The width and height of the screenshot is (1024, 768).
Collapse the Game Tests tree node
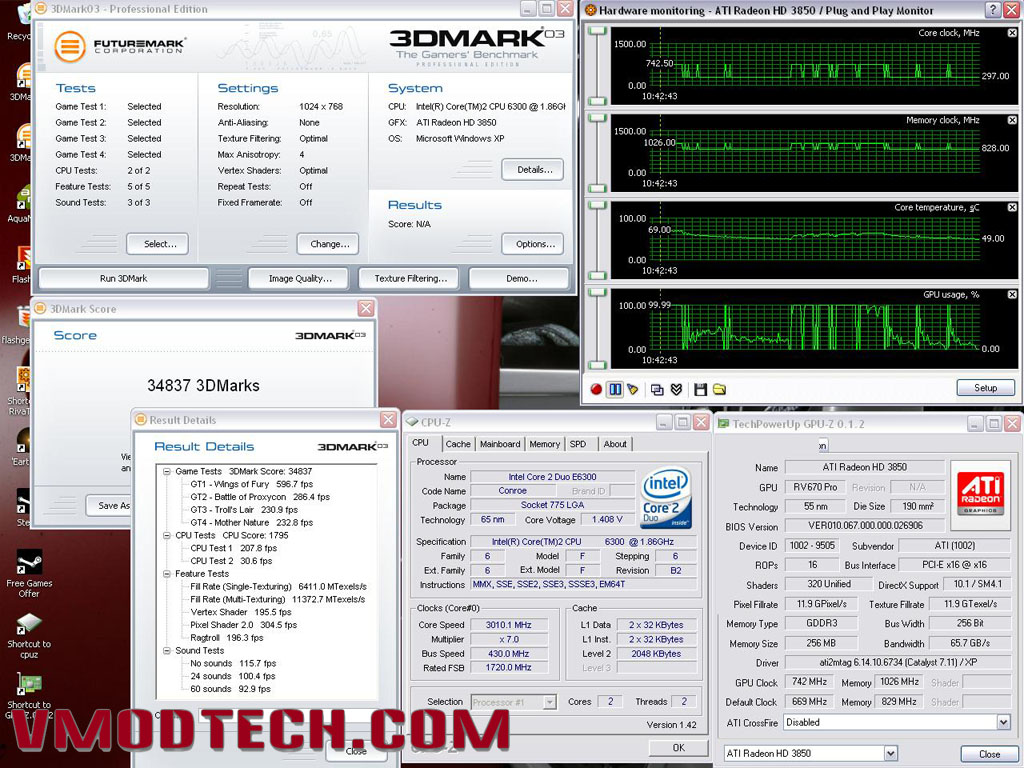[x=167, y=472]
